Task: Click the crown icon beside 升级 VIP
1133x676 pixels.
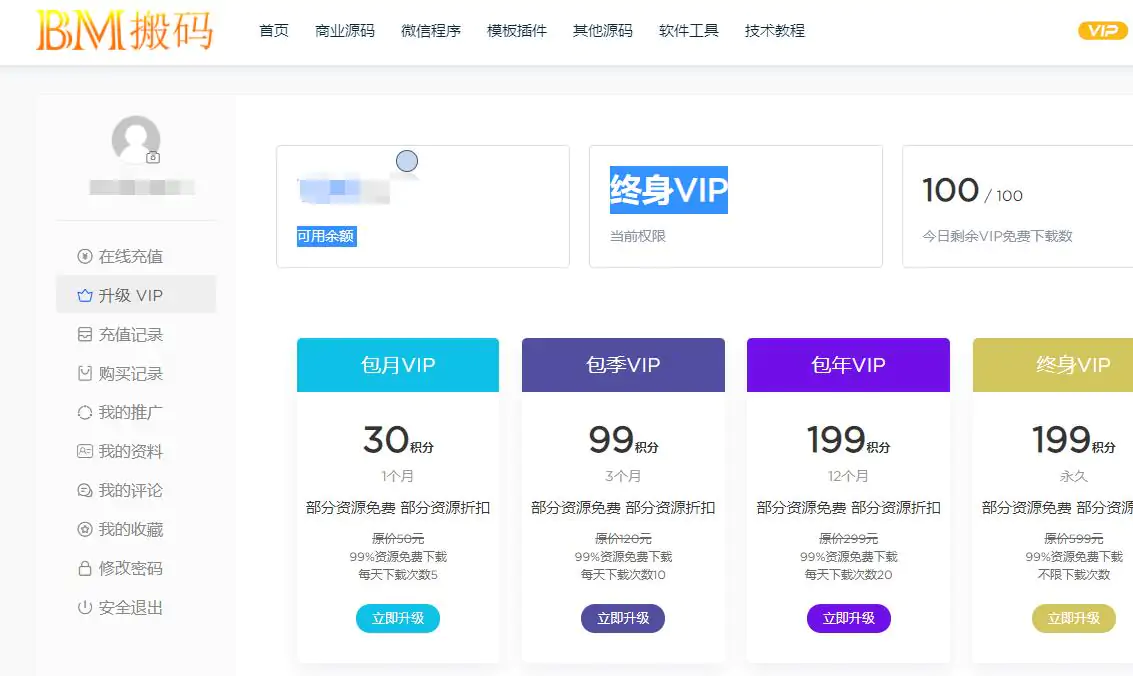Action: coord(85,295)
